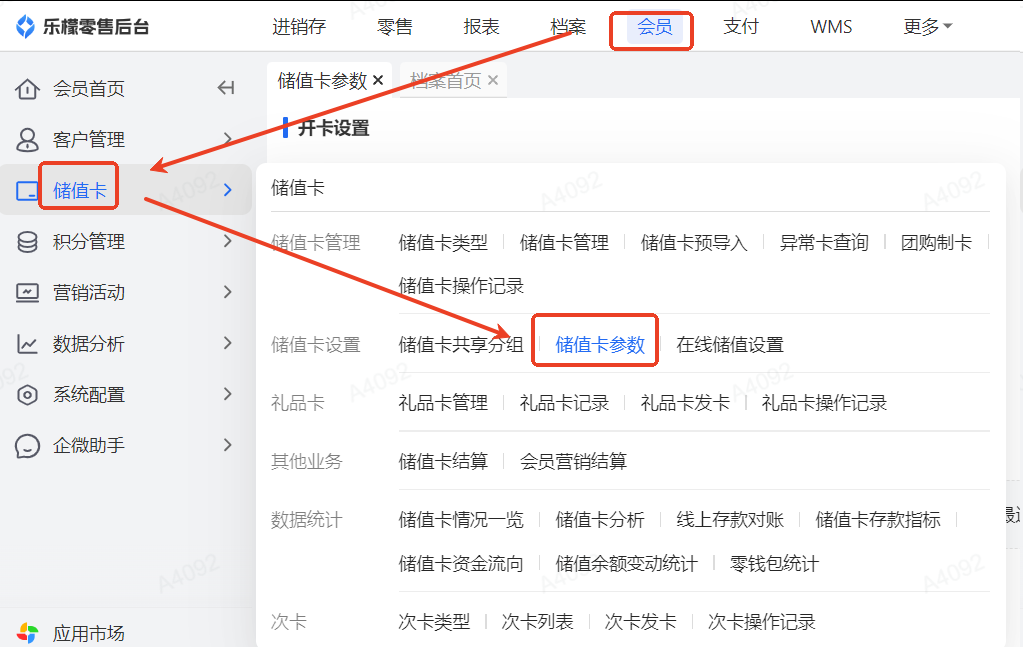Select the 会员 top menu
This screenshot has width=1023, height=647.
click(654, 27)
